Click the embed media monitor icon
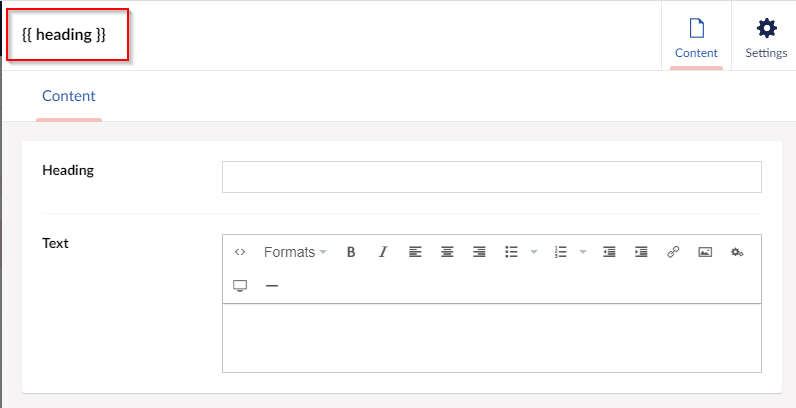 [x=240, y=286]
